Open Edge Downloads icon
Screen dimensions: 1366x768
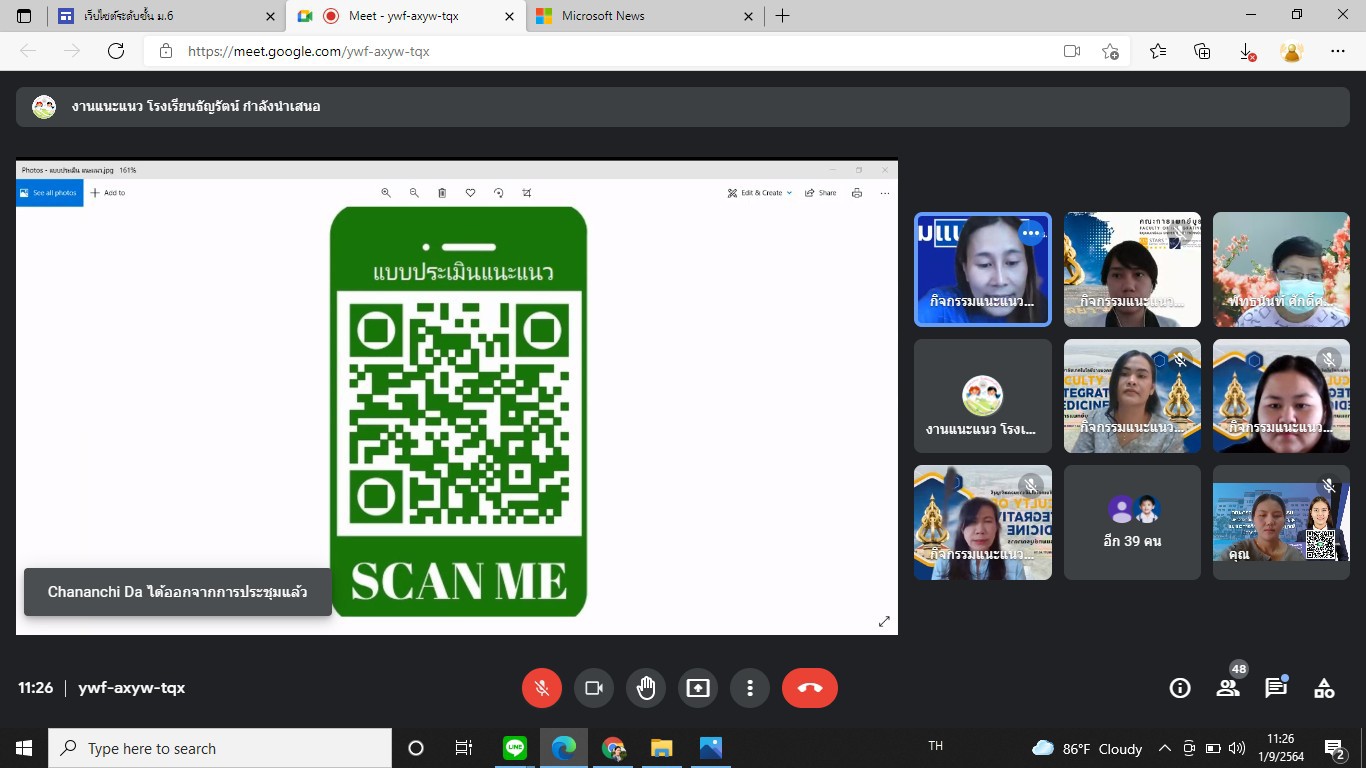pyautogui.click(x=1247, y=51)
